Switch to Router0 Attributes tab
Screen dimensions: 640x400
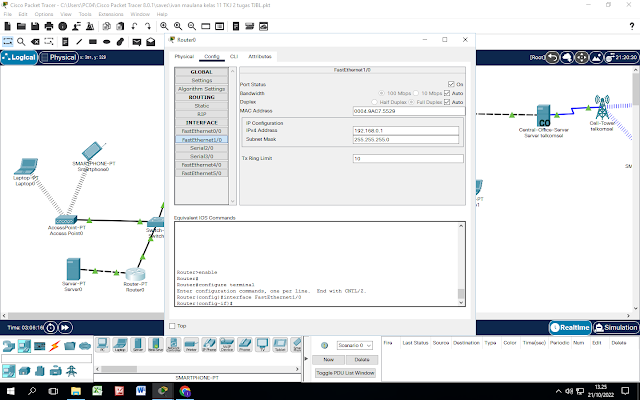(260, 56)
